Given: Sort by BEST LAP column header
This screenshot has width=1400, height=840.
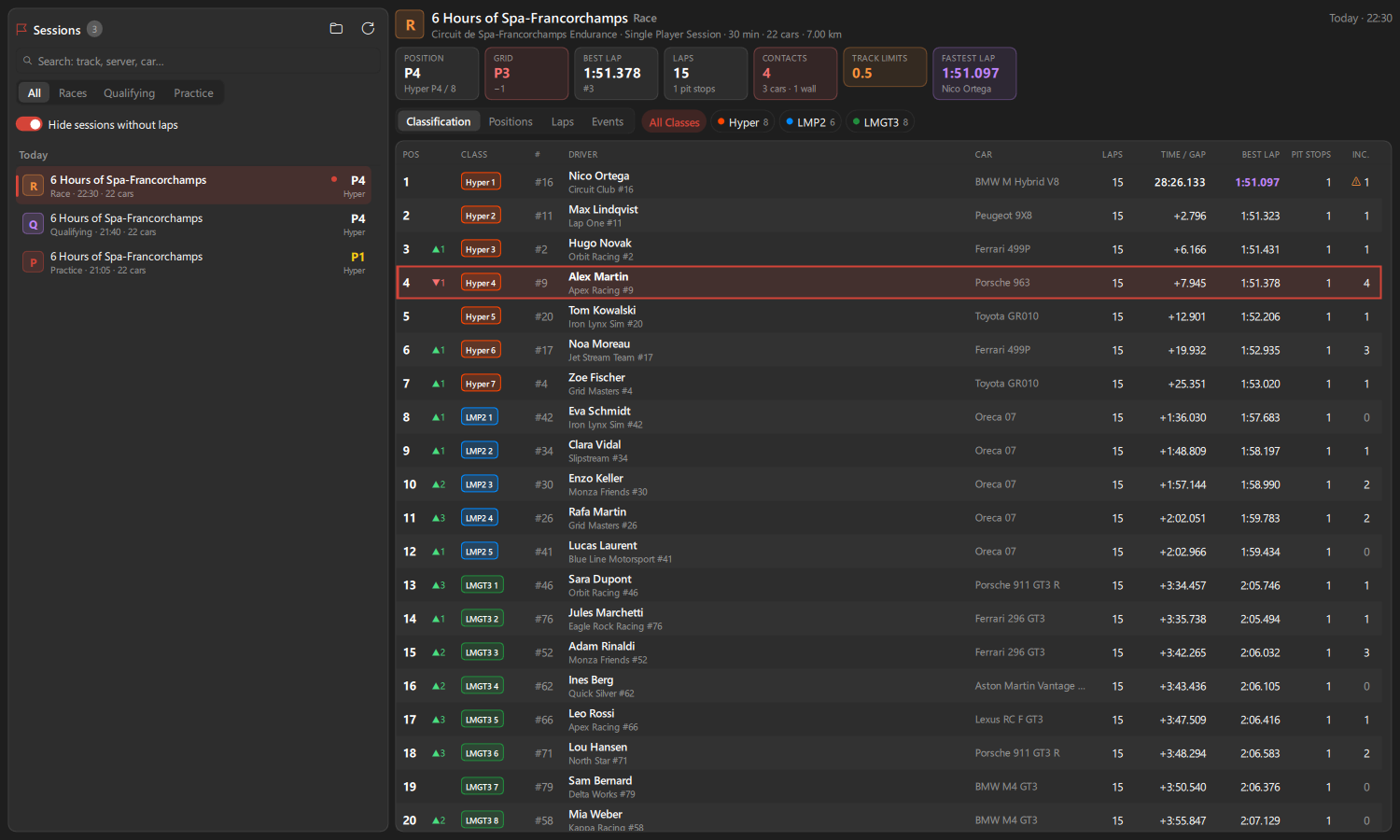Looking at the screenshot, I should tap(1260, 155).
